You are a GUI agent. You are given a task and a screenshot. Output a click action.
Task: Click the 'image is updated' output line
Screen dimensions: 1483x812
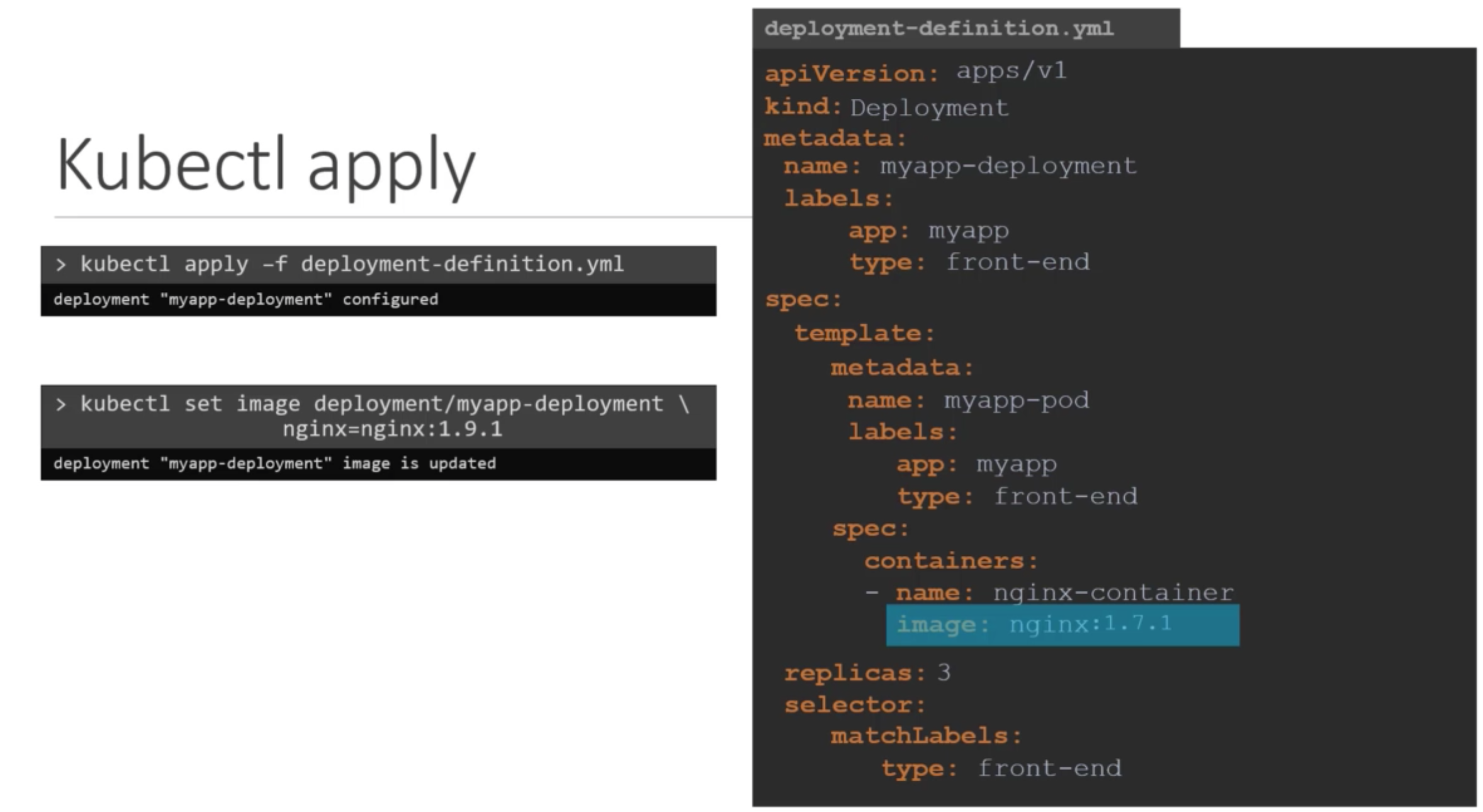coord(274,463)
